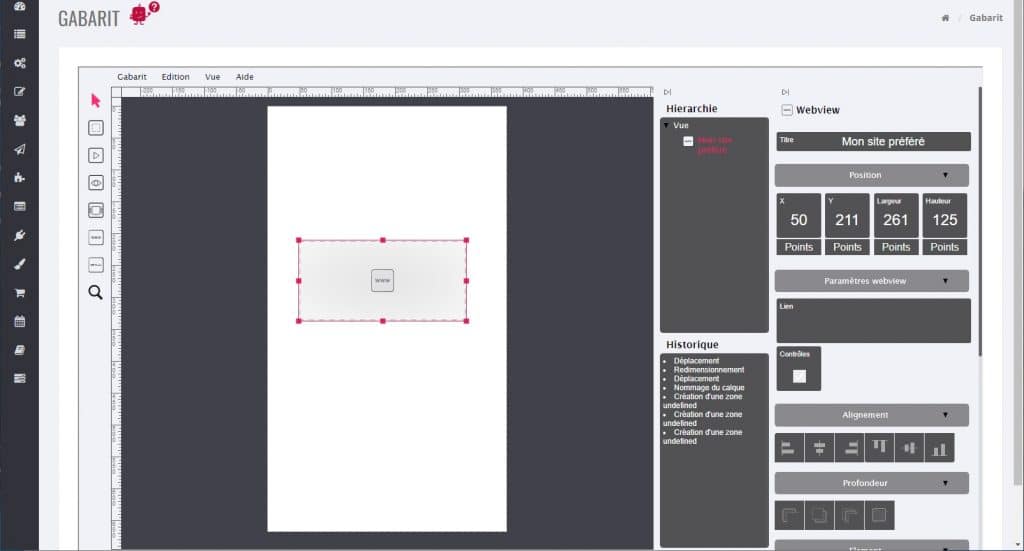Open the dashboard gauge sidebar icon
Viewport: 1024px width, 551px height.
pos(20,6)
